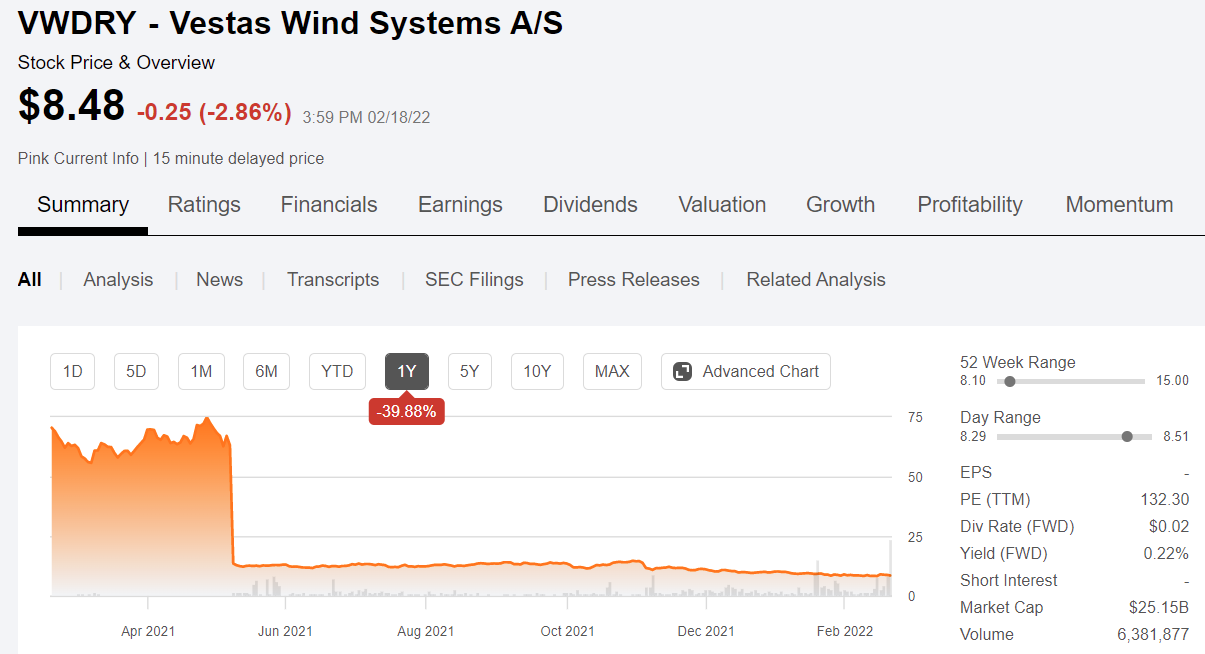Click the VWDRY - Vestas Wind Systems heading
The width and height of the screenshot is (1205, 654).
[291, 22]
